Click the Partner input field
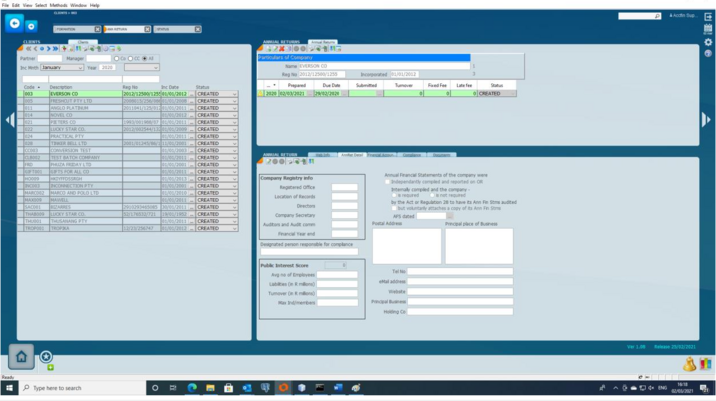Screen dimensions: 716x401 click(x=51, y=58)
